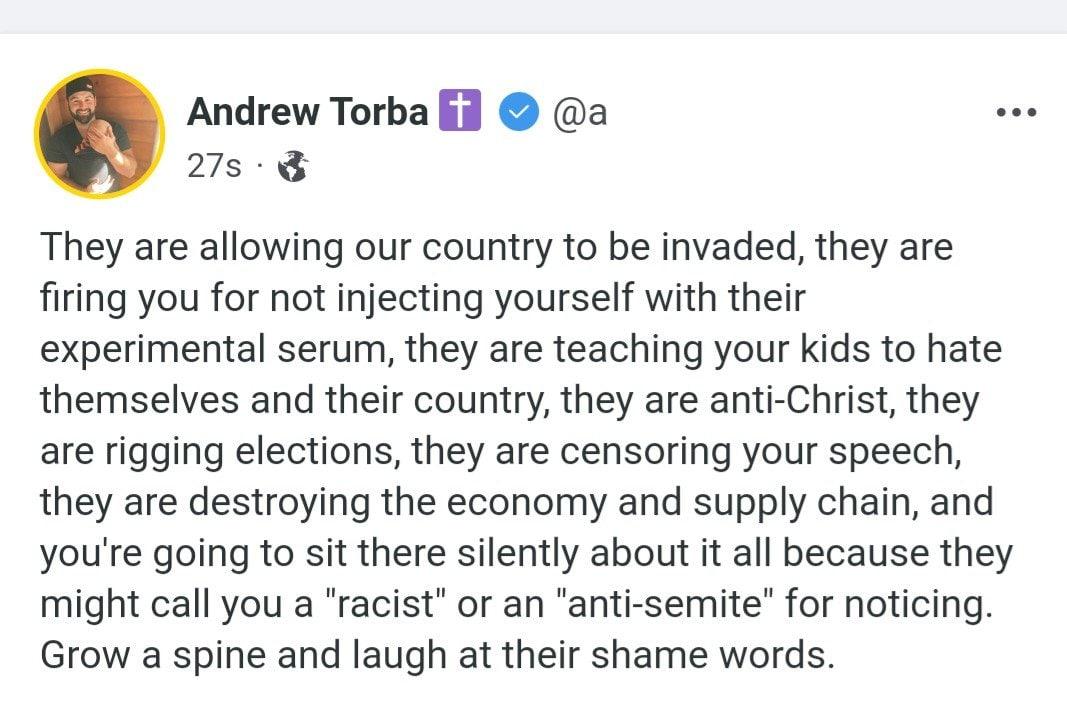The width and height of the screenshot is (1067, 716).
Task: Click the @a username handle
Action: tap(580, 112)
